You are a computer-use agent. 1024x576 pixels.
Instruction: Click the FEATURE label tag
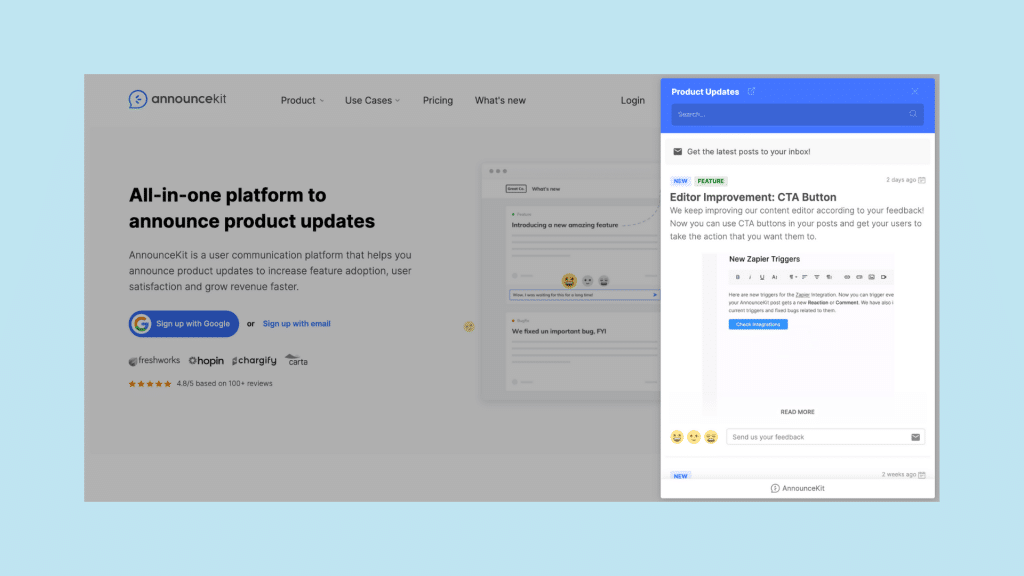(x=711, y=181)
